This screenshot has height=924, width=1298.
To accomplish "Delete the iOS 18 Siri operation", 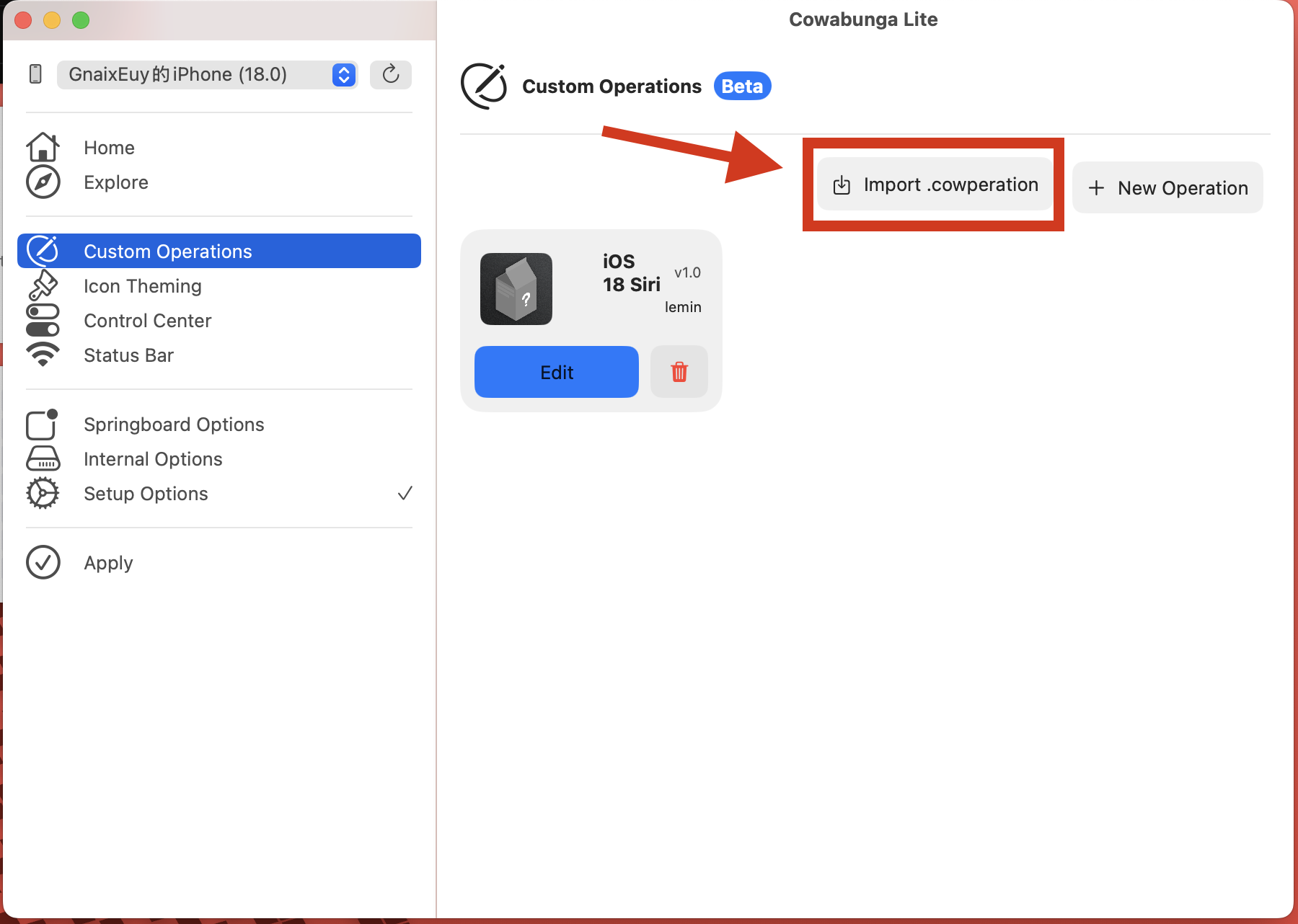I will pyautogui.click(x=679, y=372).
